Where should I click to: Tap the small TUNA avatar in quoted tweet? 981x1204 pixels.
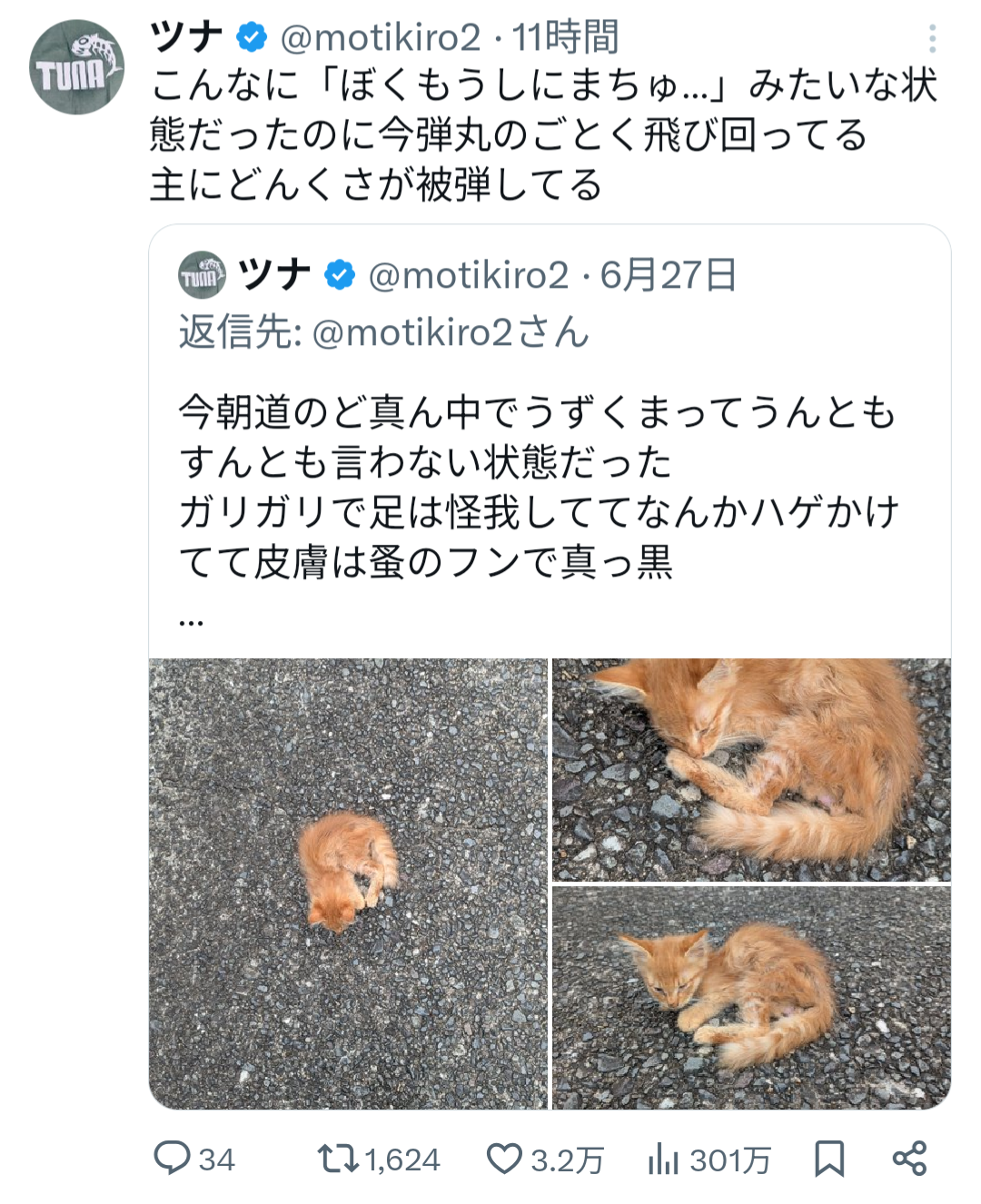[x=202, y=275]
